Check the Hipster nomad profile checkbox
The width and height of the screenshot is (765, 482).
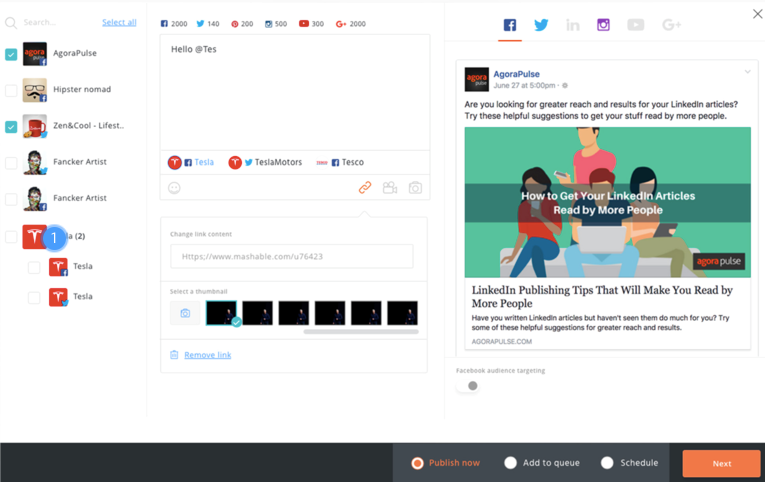click(11, 90)
